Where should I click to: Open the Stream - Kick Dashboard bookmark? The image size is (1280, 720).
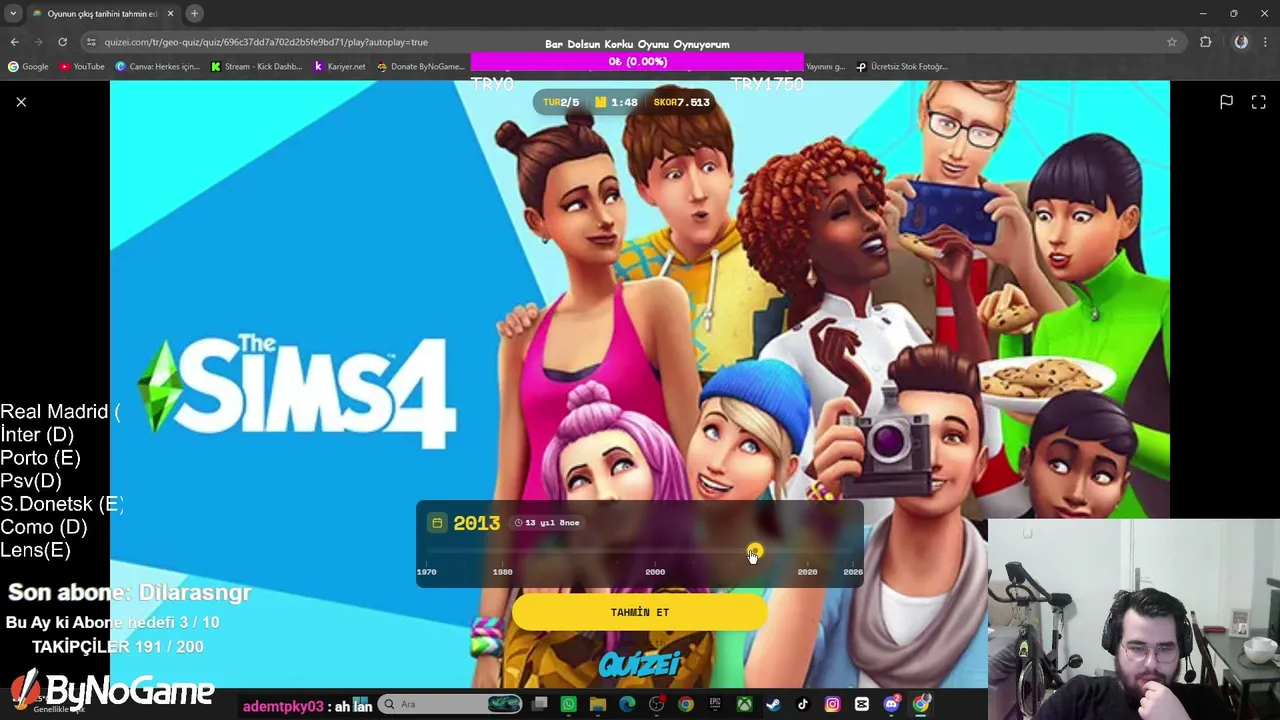(257, 67)
